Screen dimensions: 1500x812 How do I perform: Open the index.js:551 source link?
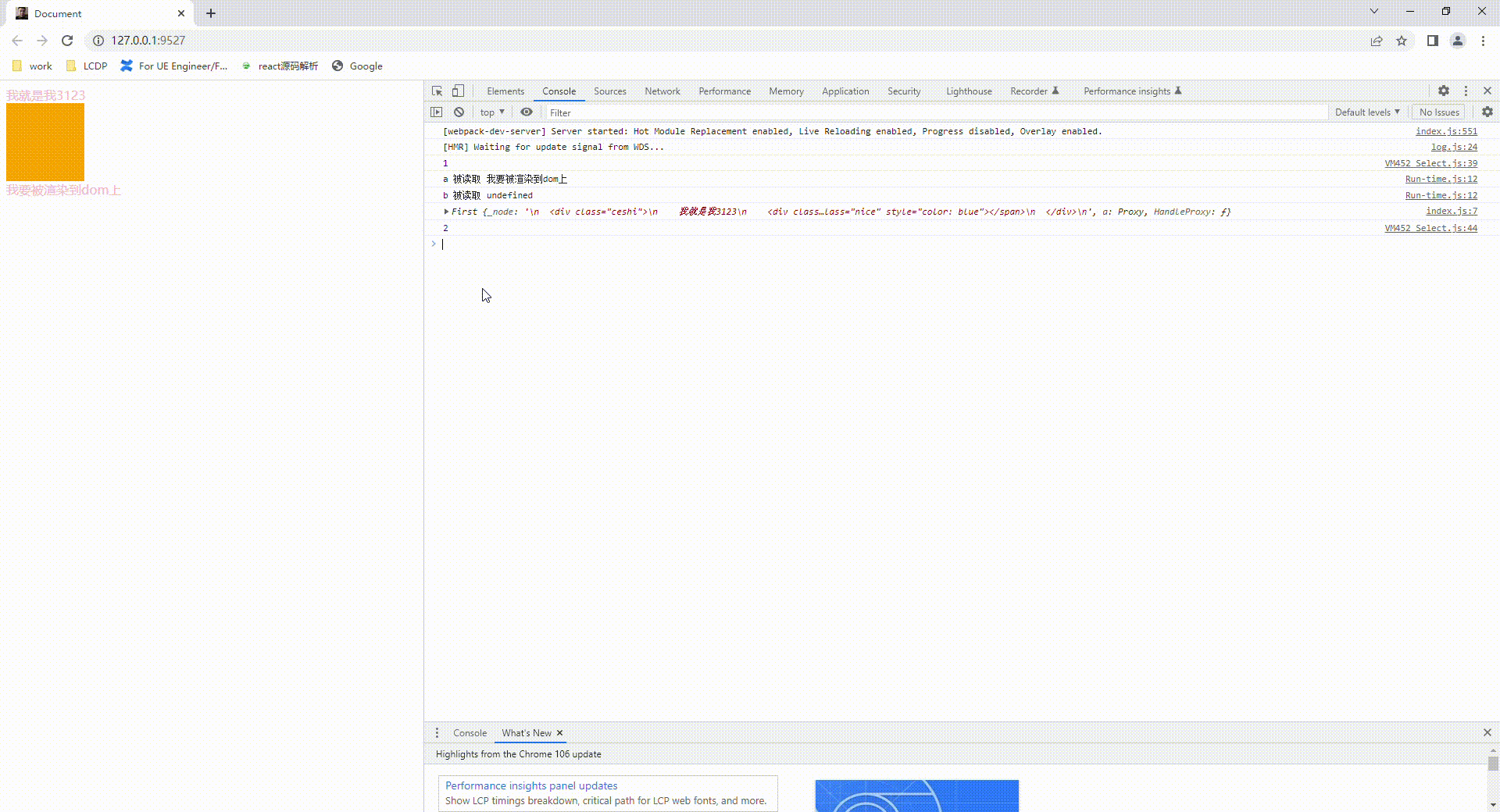coord(1446,131)
